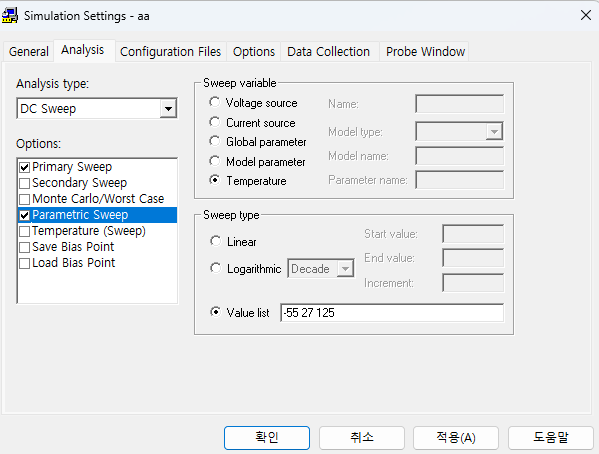This screenshot has width=599, height=454.
Task: Select the Global parameter radio button
Action: (x=215, y=141)
